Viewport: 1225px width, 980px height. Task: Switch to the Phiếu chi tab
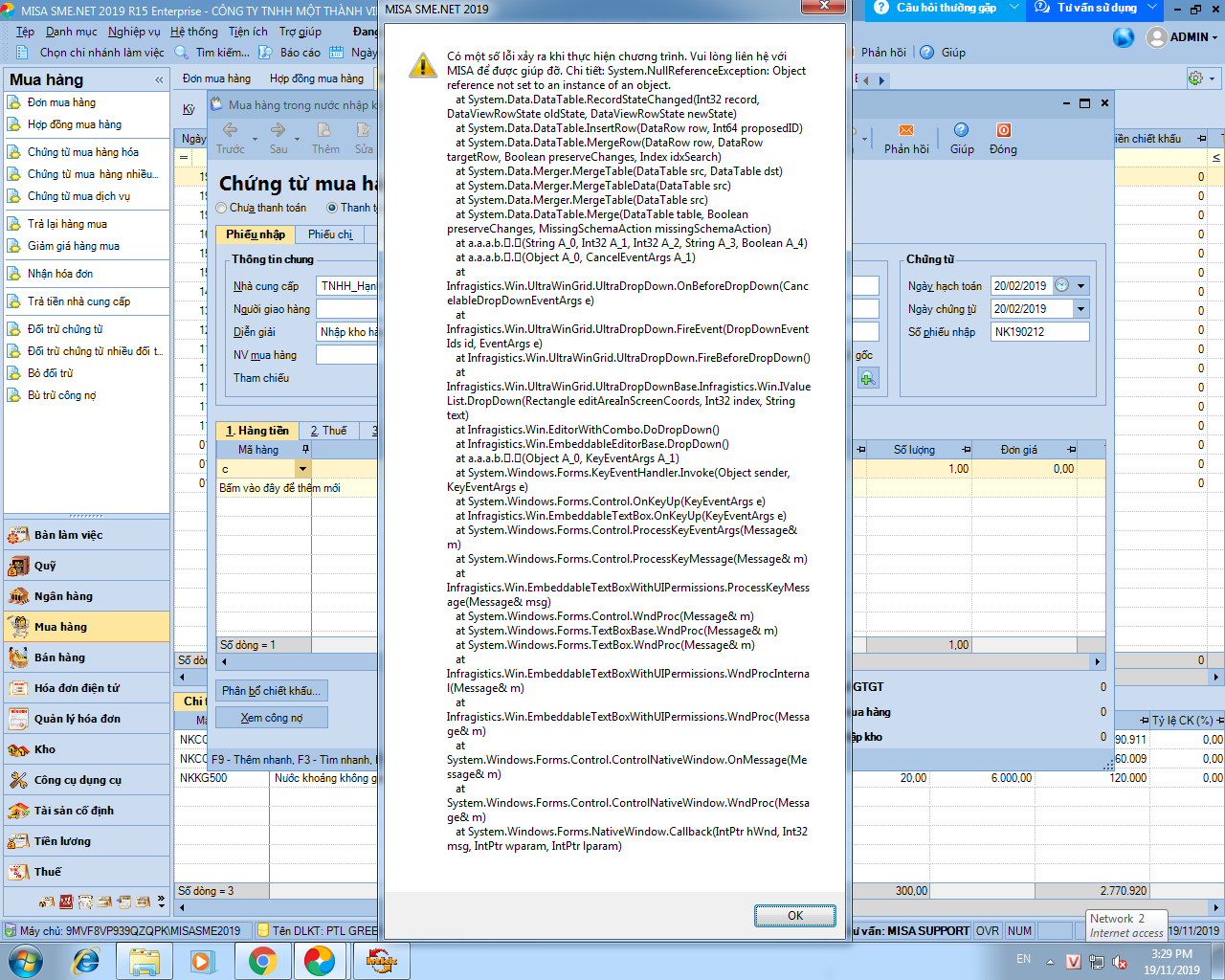330,234
